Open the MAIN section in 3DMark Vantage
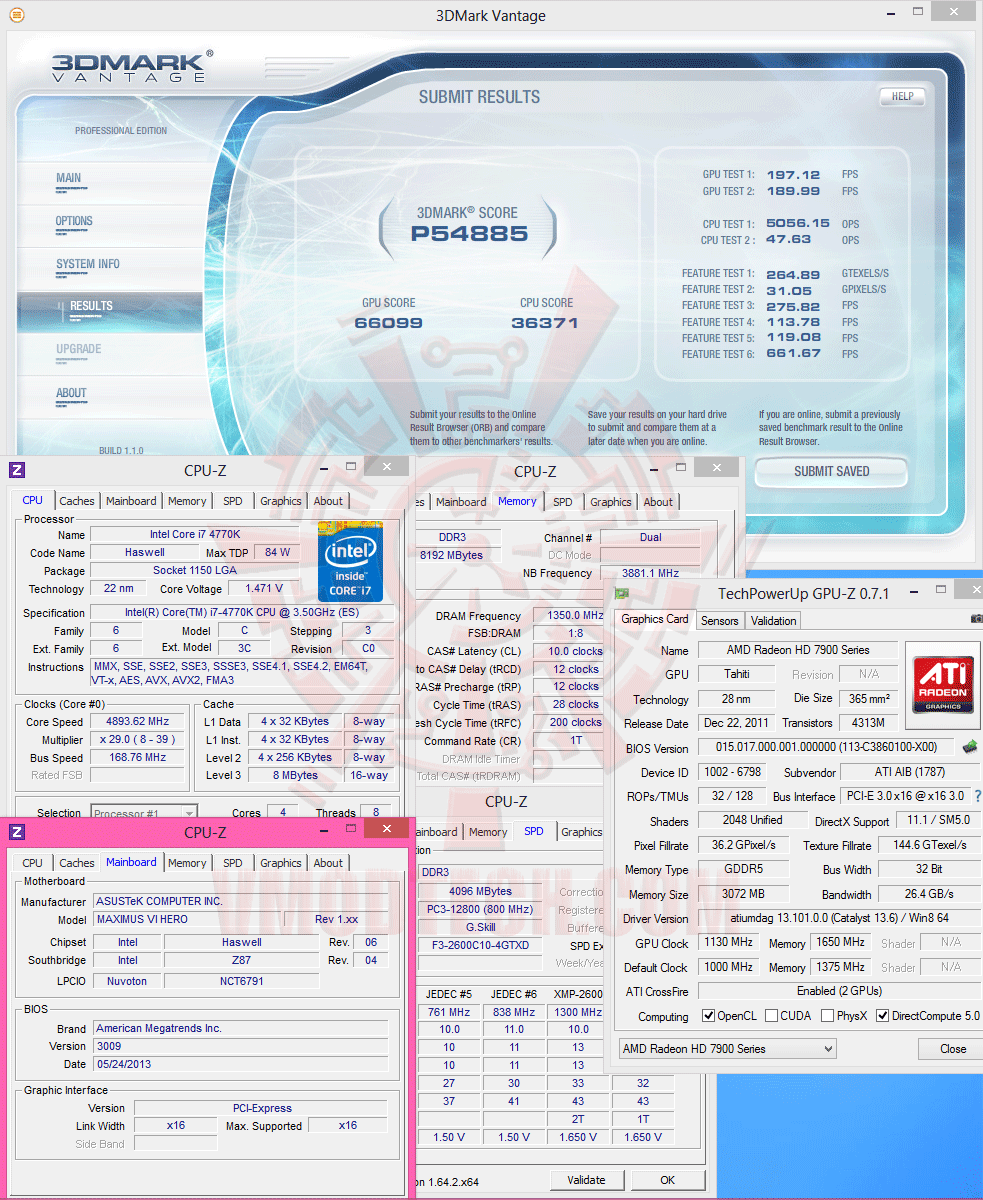The height and width of the screenshot is (1200, 983). click(69, 179)
